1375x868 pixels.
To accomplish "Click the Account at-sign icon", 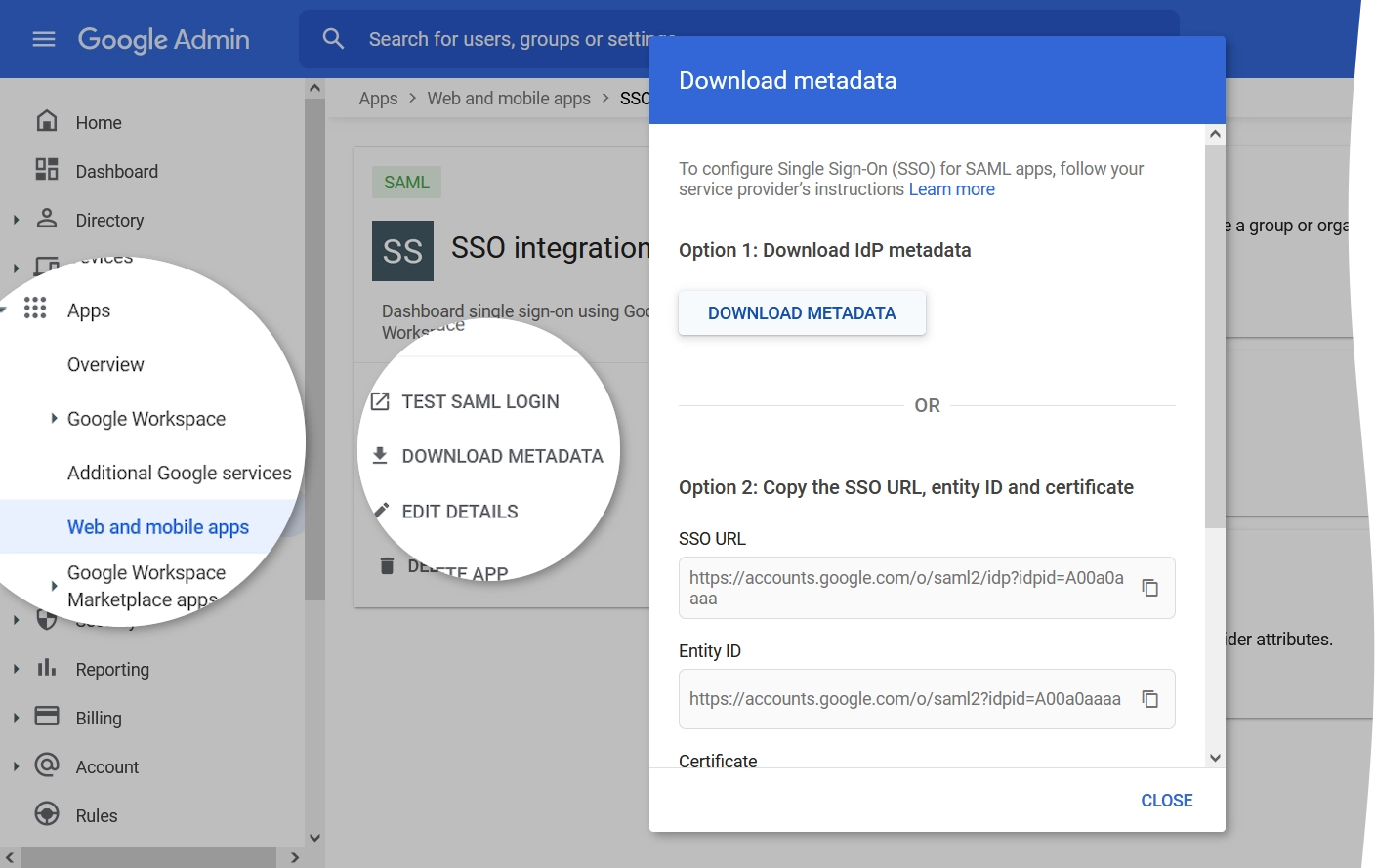I will (47, 765).
